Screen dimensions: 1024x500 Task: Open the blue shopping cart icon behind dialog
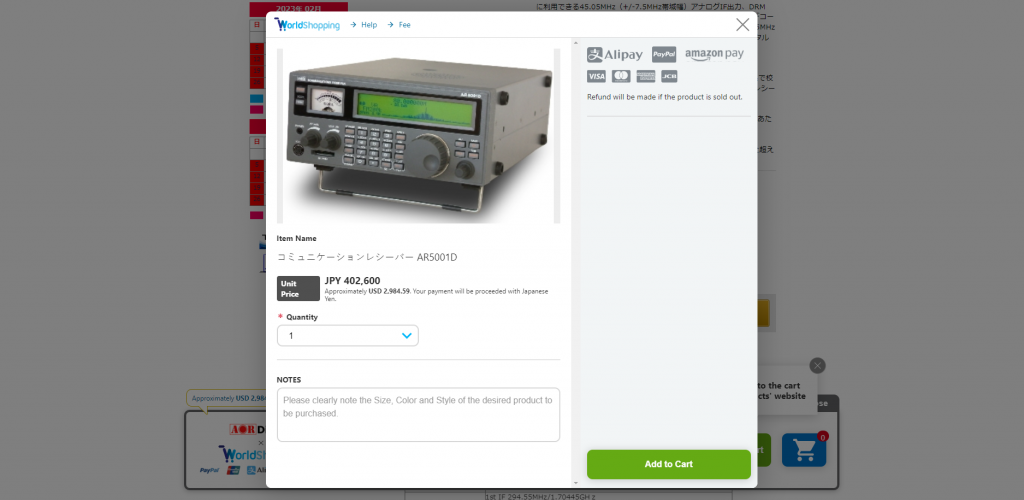pyautogui.click(x=804, y=450)
